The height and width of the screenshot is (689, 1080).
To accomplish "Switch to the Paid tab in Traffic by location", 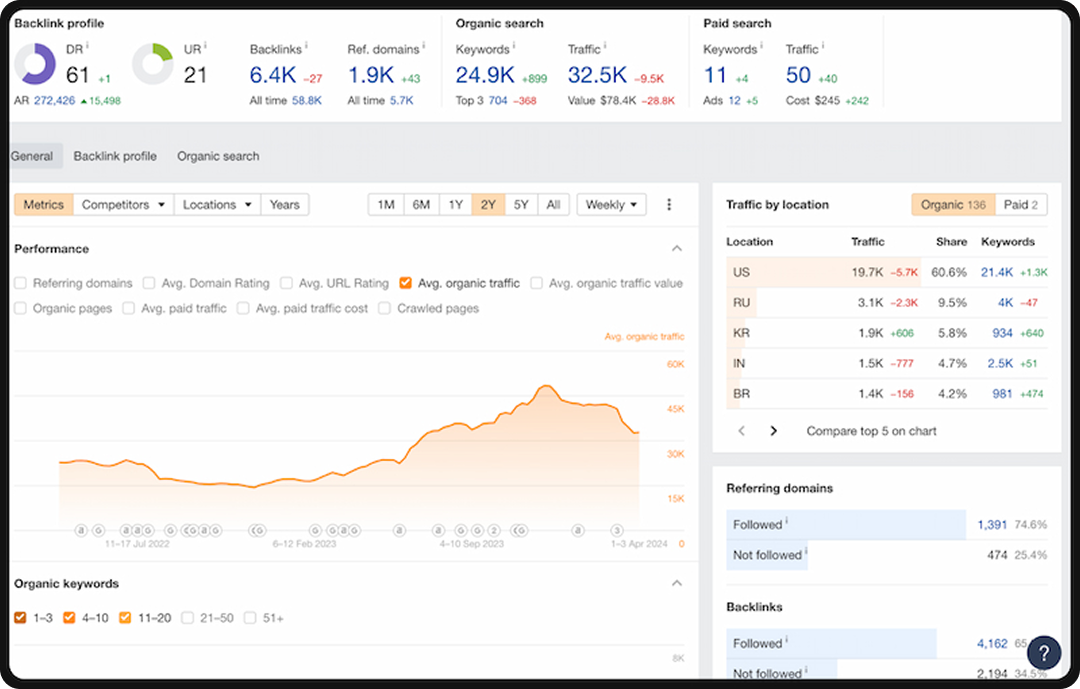I will [x=1021, y=204].
